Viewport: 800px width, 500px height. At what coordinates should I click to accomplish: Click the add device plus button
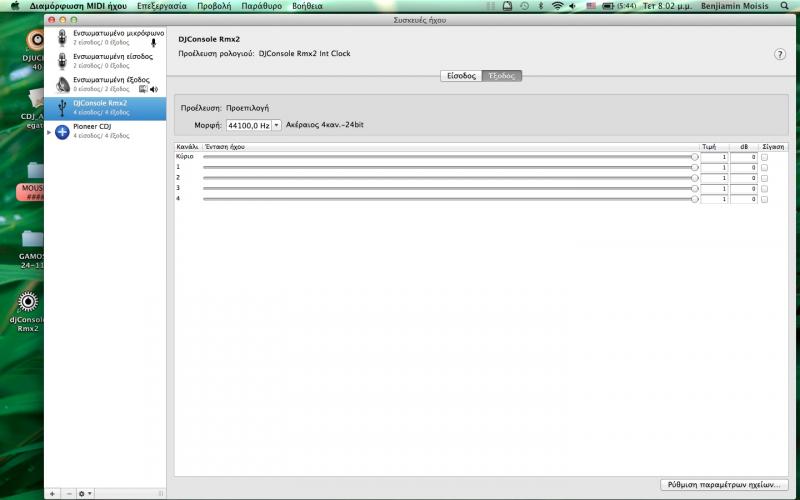point(53,493)
